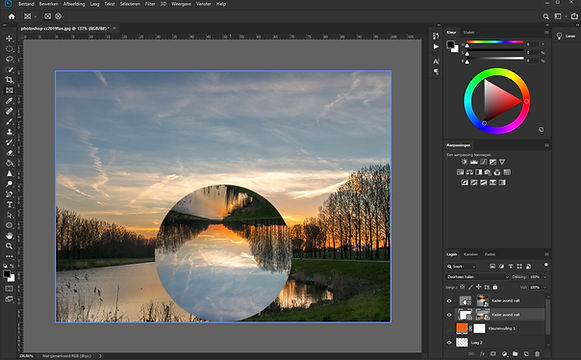The image size is (581, 360).
Task: Select the Paint Bucket tool
Action: [9, 163]
